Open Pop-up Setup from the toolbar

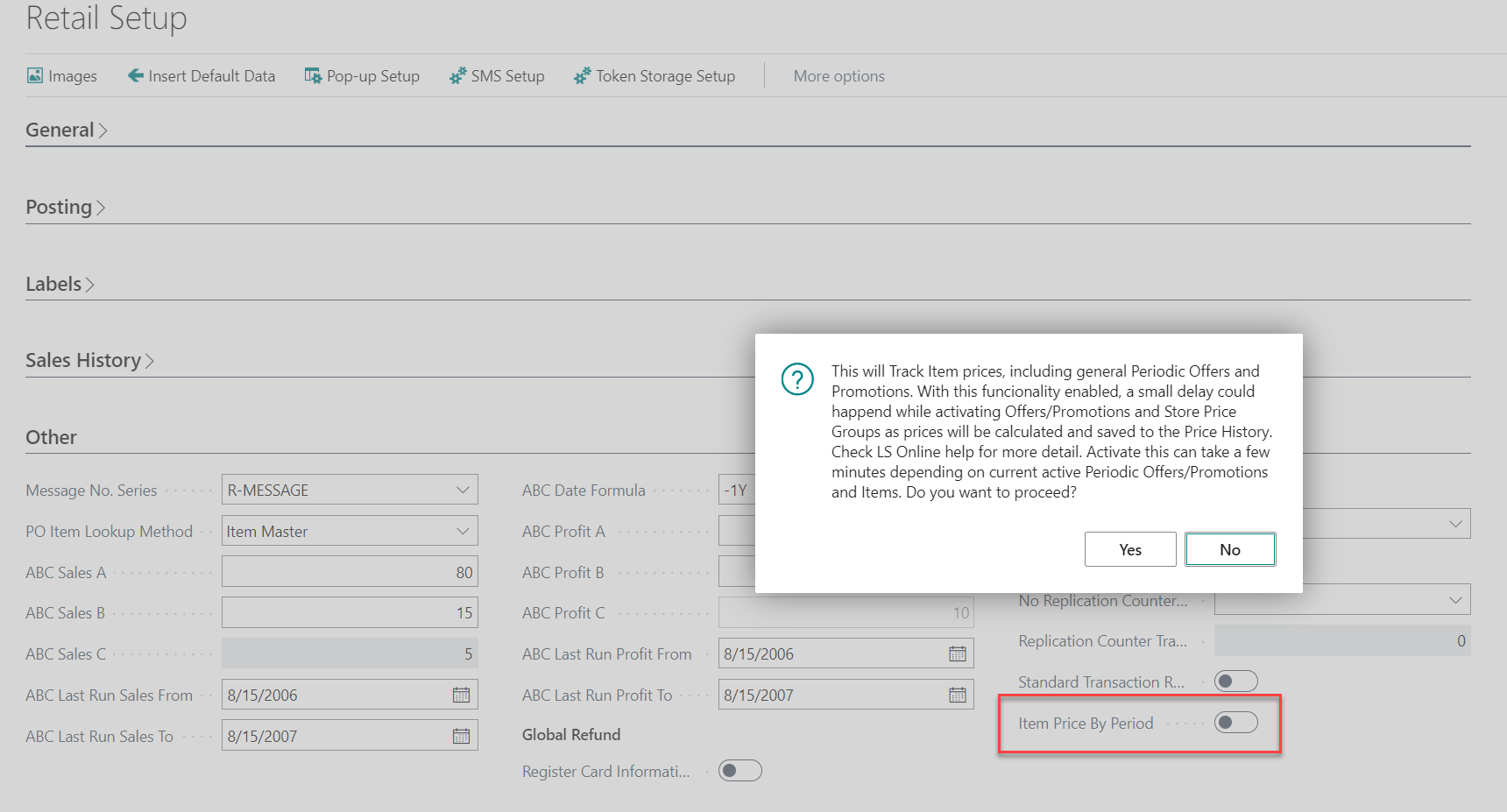coord(362,76)
